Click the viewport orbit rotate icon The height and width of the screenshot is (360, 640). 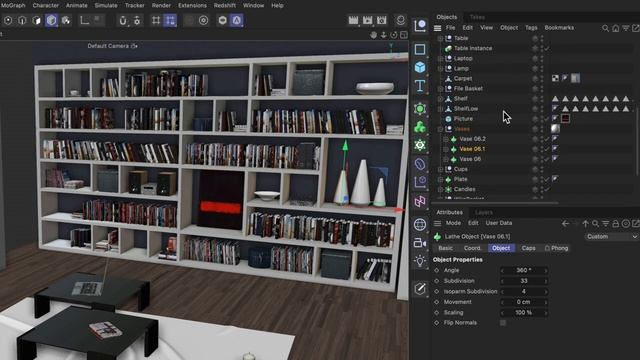point(393,35)
